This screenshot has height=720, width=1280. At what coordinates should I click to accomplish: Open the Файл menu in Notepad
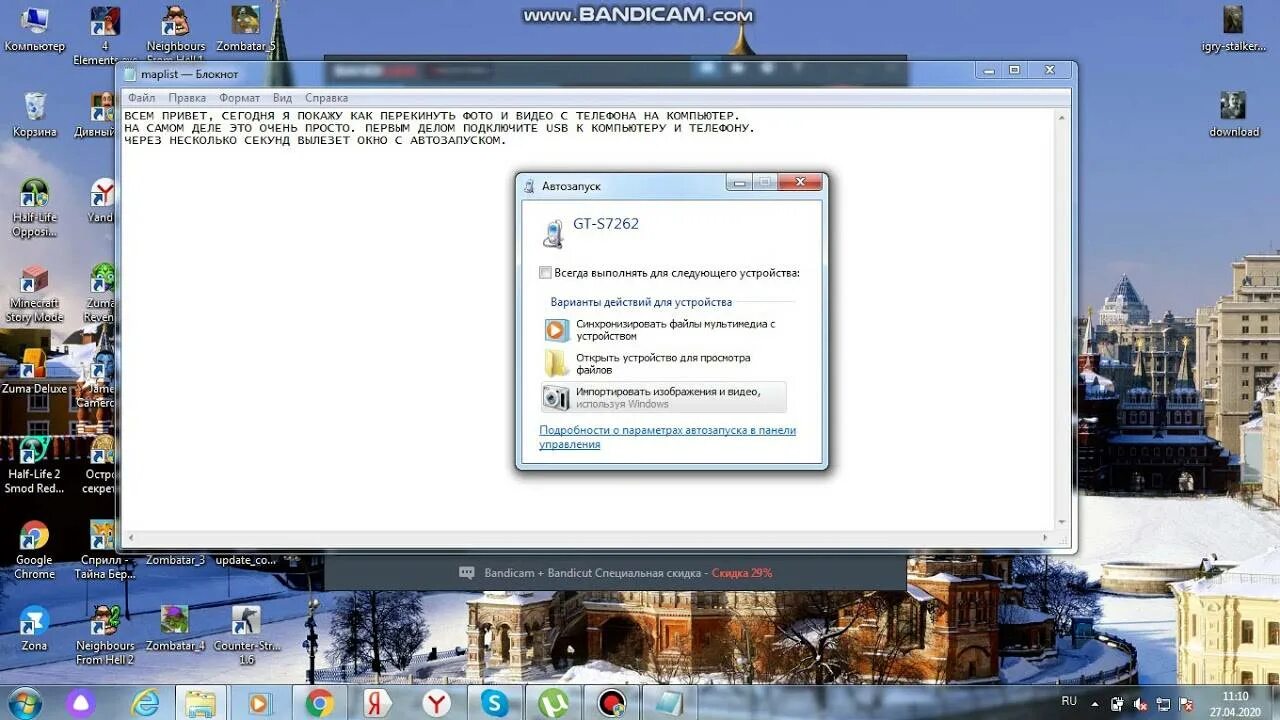tap(141, 98)
